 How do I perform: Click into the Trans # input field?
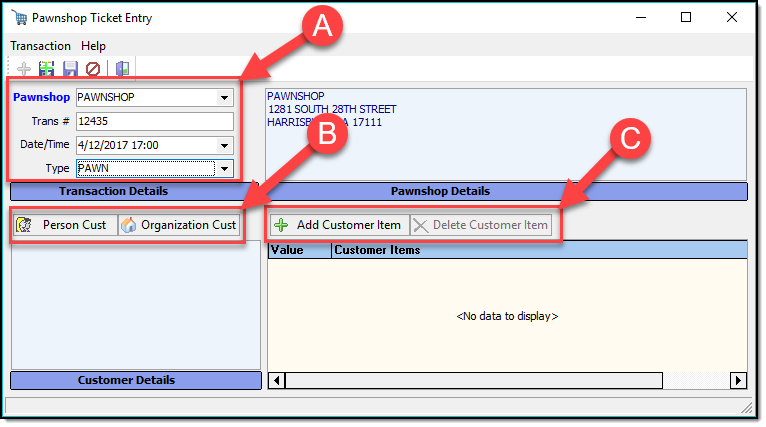point(154,121)
